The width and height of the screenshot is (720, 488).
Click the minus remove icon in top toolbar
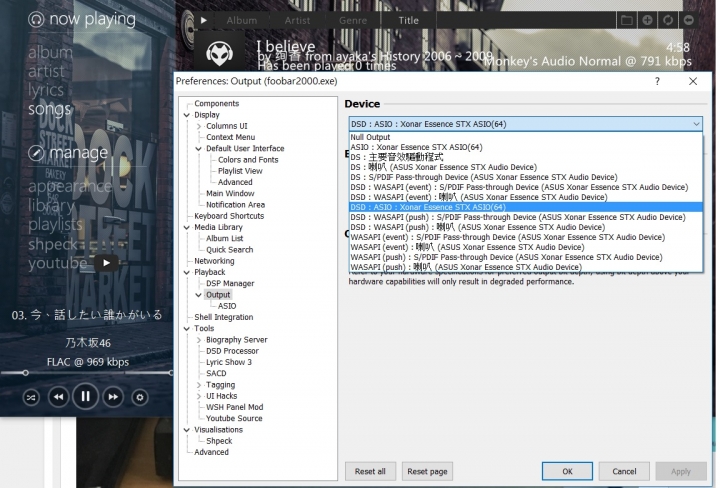(x=689, y=20)
